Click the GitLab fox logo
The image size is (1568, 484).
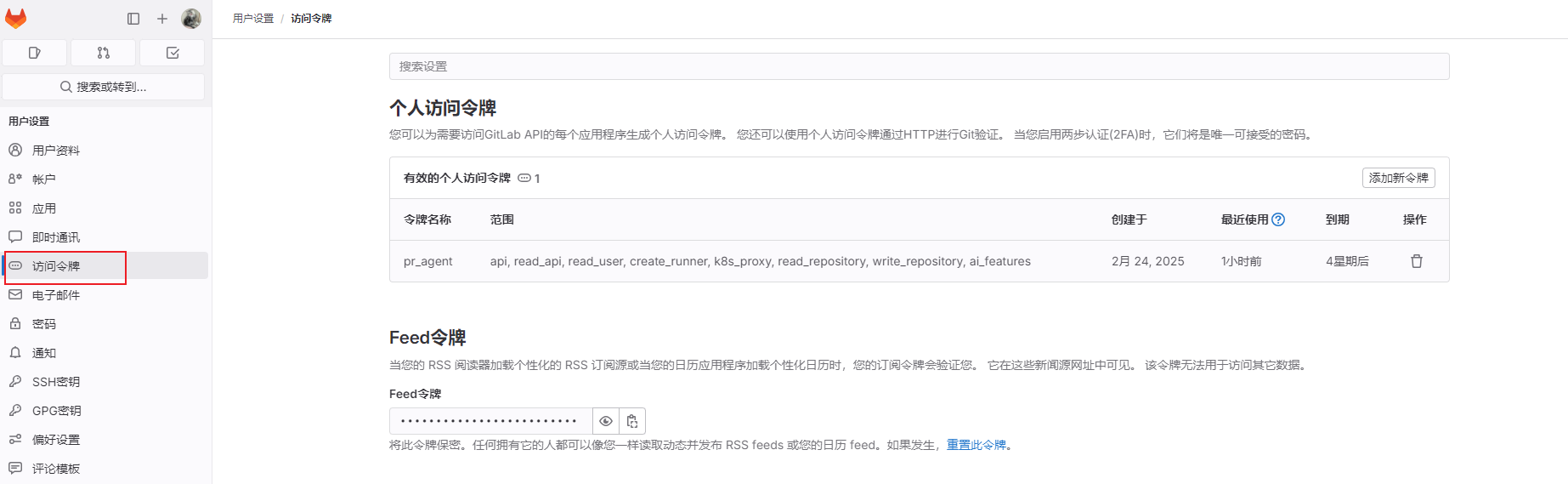16,19
